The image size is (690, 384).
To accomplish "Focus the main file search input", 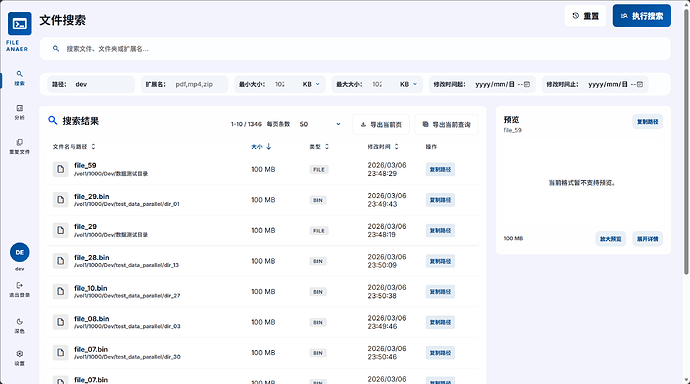I will pos(355,49).
